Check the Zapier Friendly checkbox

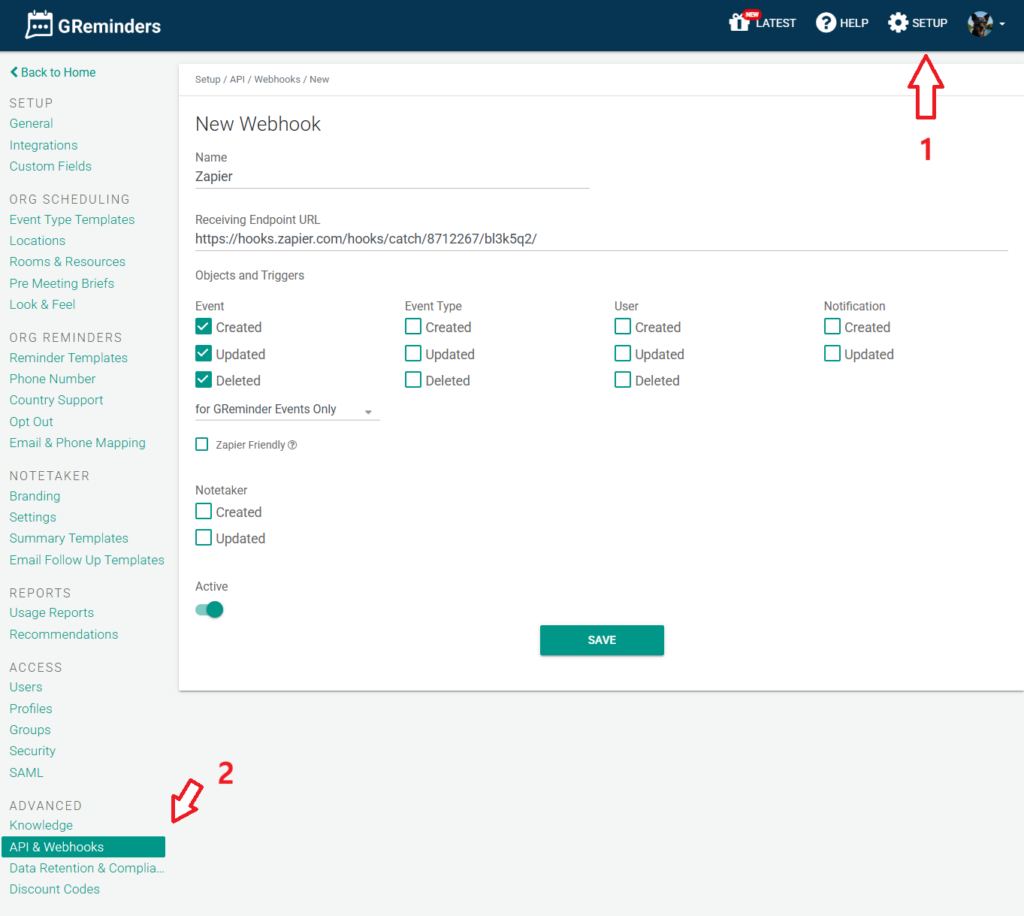pos(202,444)
